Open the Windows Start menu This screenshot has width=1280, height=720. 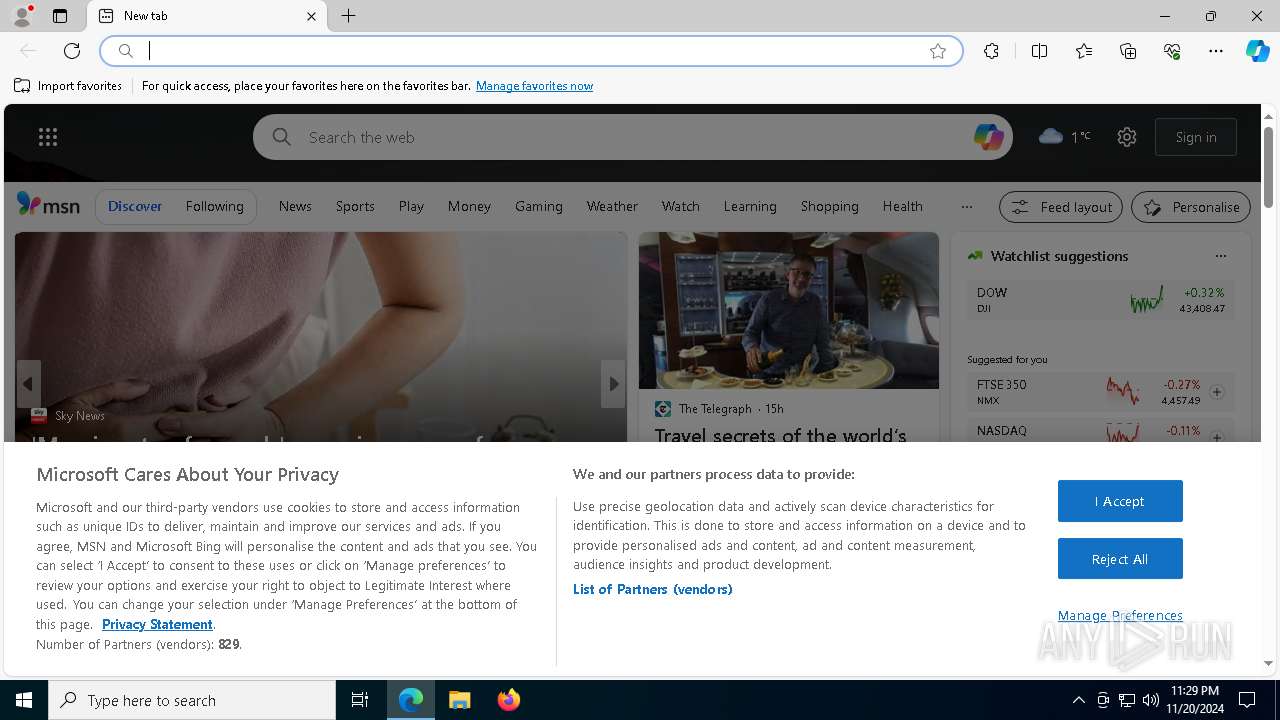(24, 700)
